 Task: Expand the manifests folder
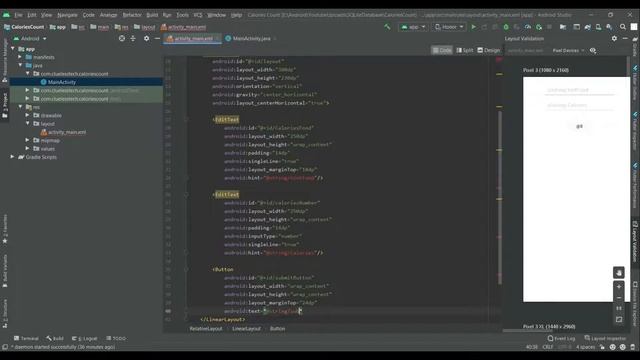20,57
